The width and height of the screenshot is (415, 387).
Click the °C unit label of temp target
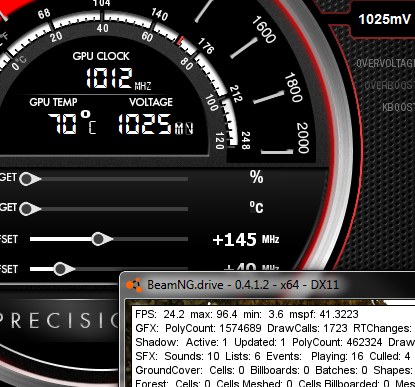point(256,207)
